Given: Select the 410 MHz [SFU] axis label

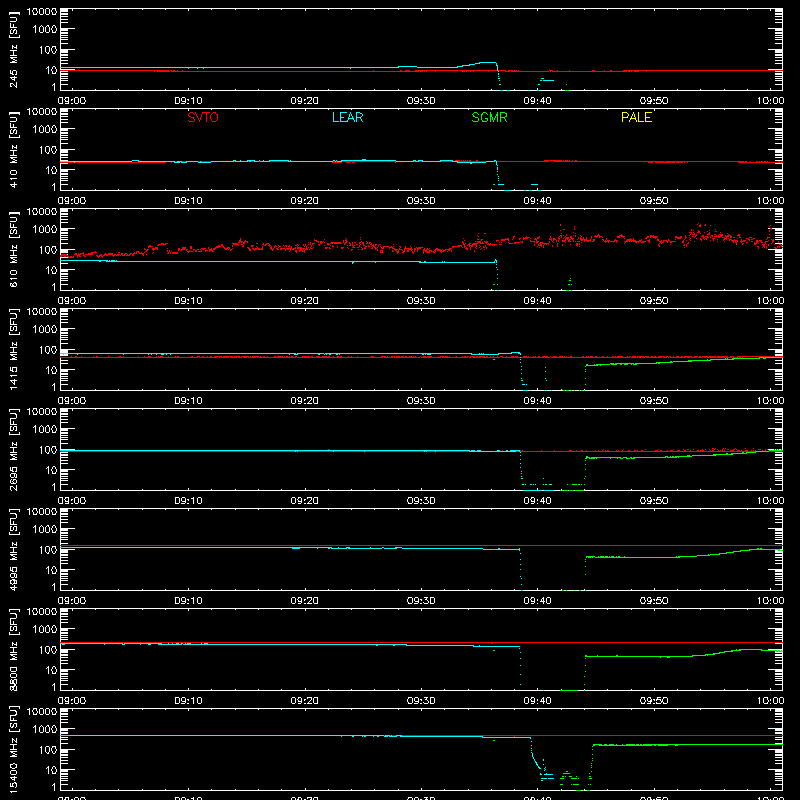Looking at the screenshot, I should [13, 150].
